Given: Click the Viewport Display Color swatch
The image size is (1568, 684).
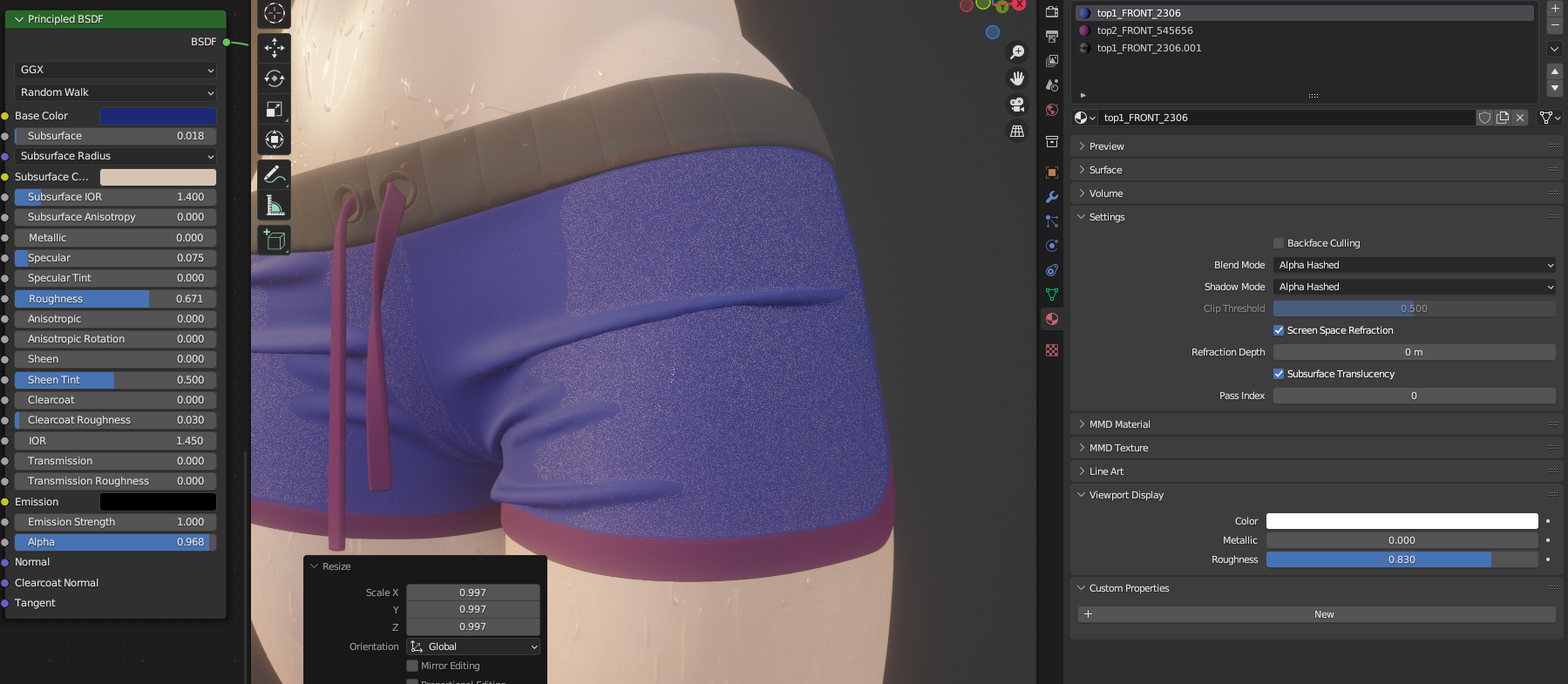Looking at the screenshot, I should pyautogui.click(x=1402, y=521).
